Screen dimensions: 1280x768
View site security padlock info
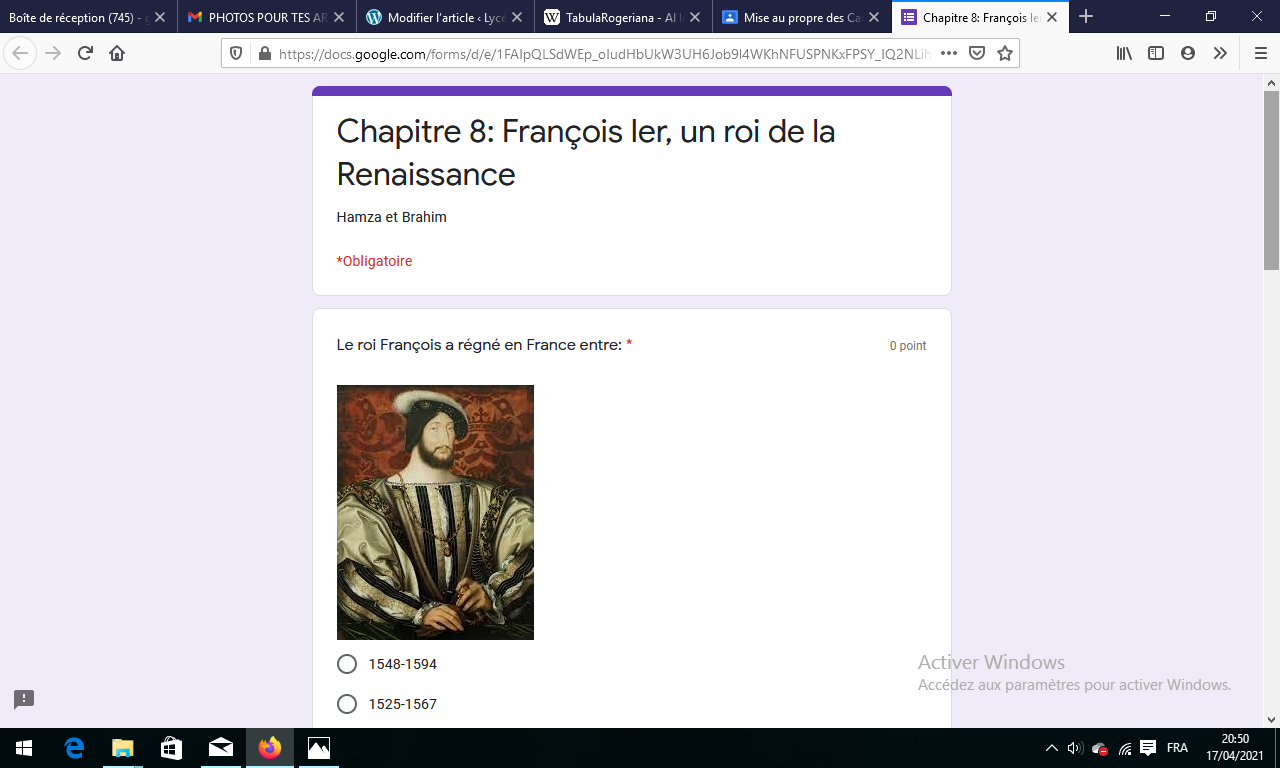pyautogui.click(x=264, y=53)
